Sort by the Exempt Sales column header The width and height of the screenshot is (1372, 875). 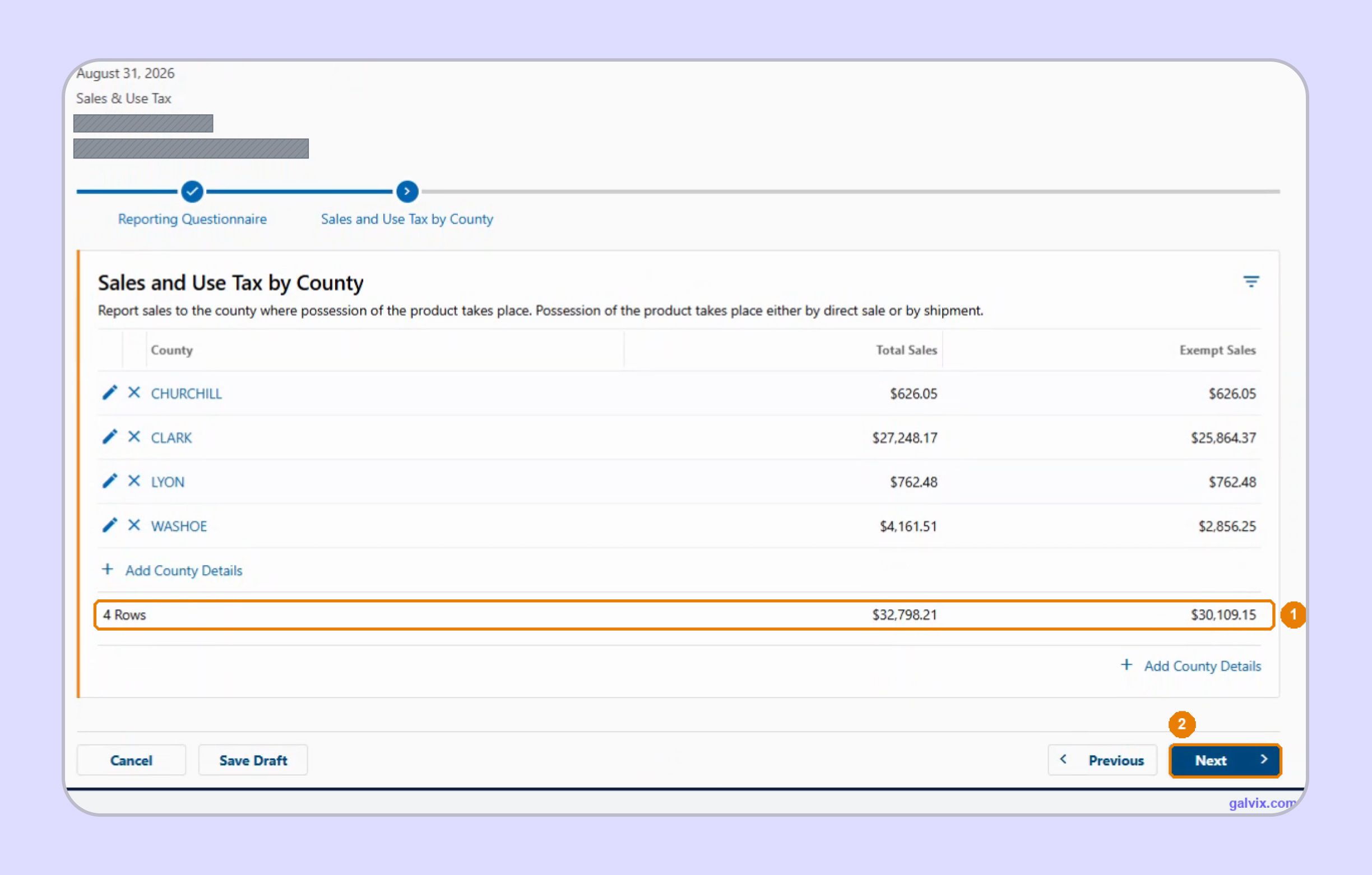[1217, 350]
